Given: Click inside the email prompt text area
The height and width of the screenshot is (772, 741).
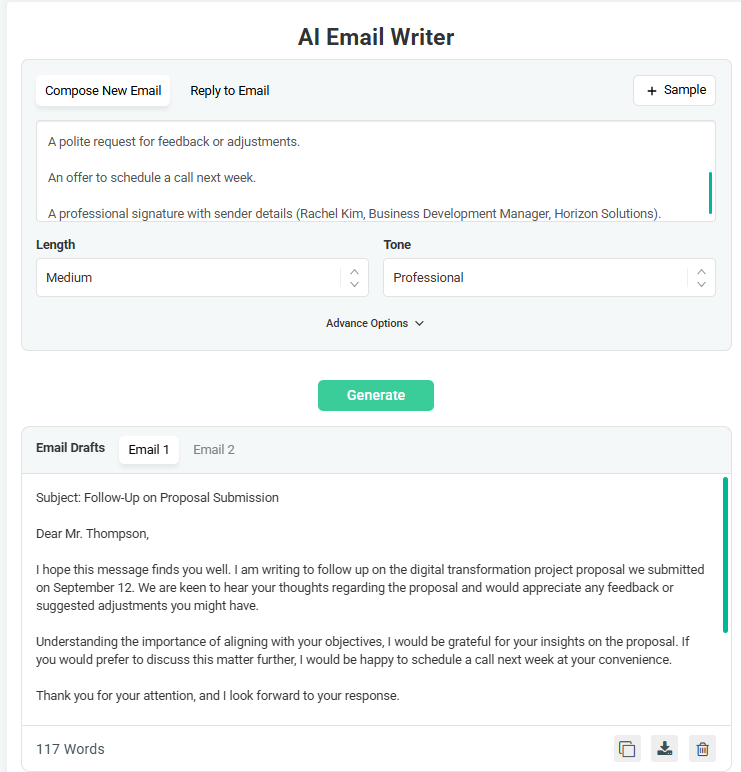Looking at the screenshot, I should [370, 171].
